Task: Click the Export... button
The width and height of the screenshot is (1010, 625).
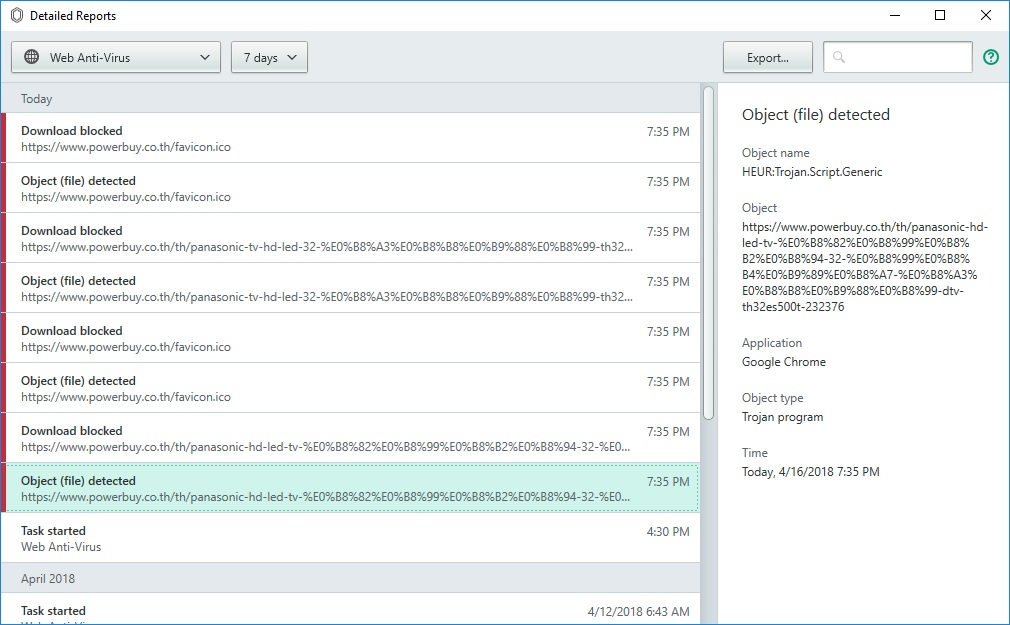Action: coord(768,57)
